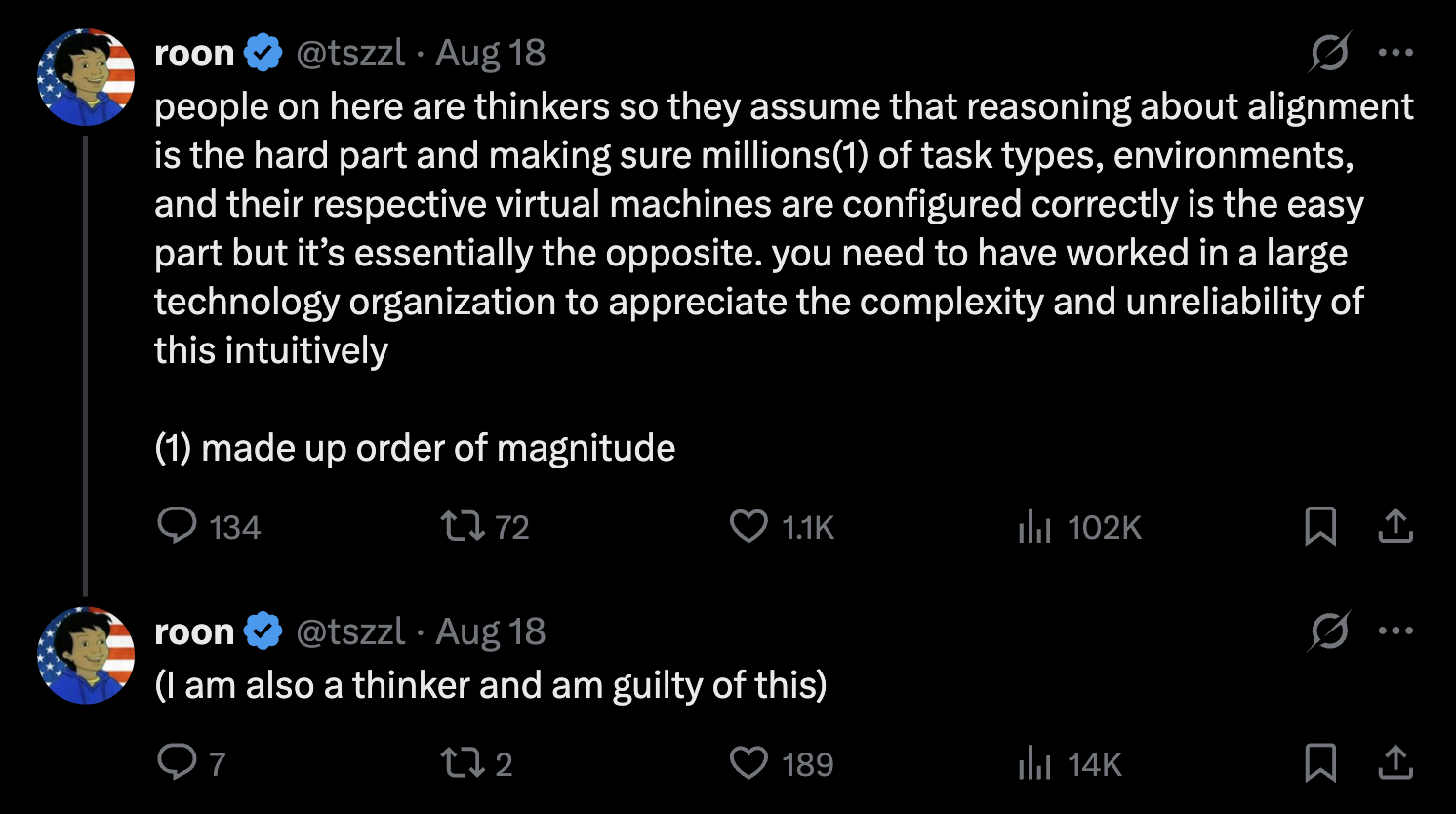Open the Aug 18 timestamp of second tweet

click(x=490, y=631)
